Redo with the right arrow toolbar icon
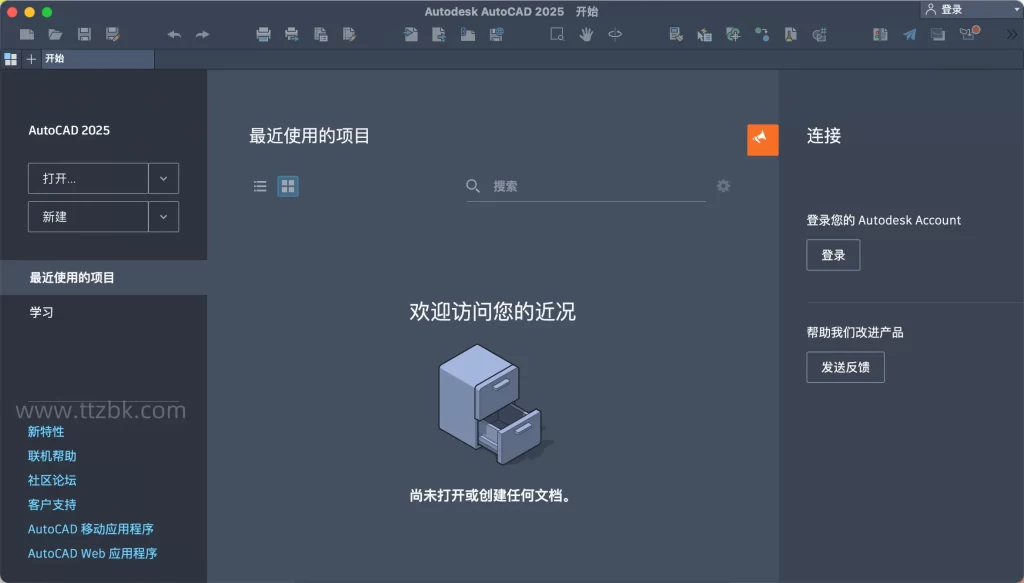The height and width of the screenshot is (583, 1024). point(200,34)
